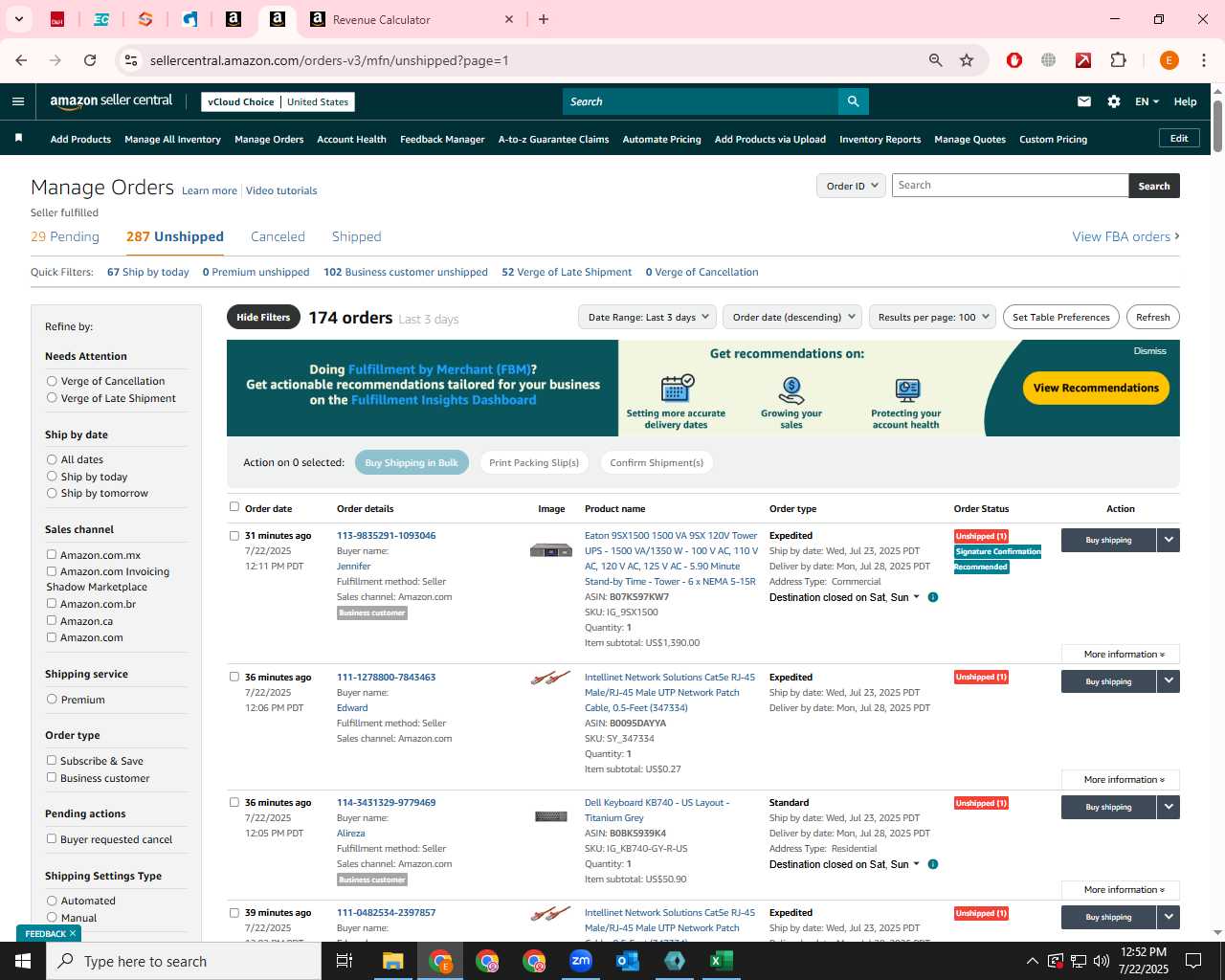Expand Buy shipping arrow for Eaton UPS order
Image resolution: width=1225 pixels, height=980 pixels.
1169,540
